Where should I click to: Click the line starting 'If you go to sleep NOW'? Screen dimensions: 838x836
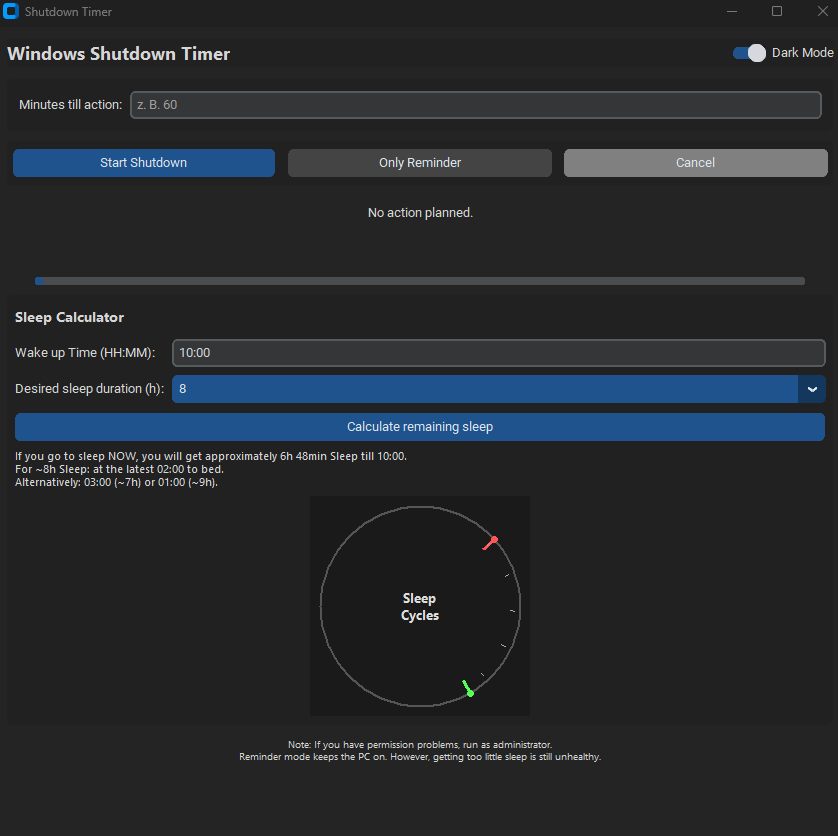(x=211, y=456)
